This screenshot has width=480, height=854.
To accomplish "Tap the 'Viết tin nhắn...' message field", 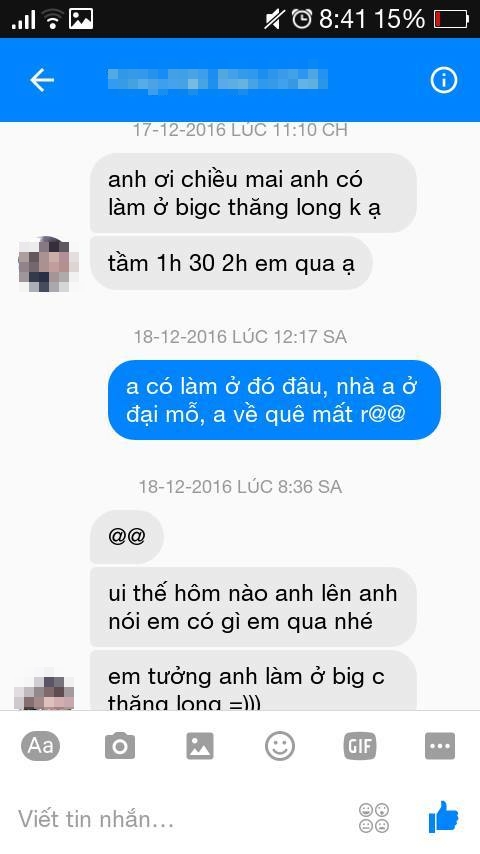I will pyautogui.click(x=180, y=819).
